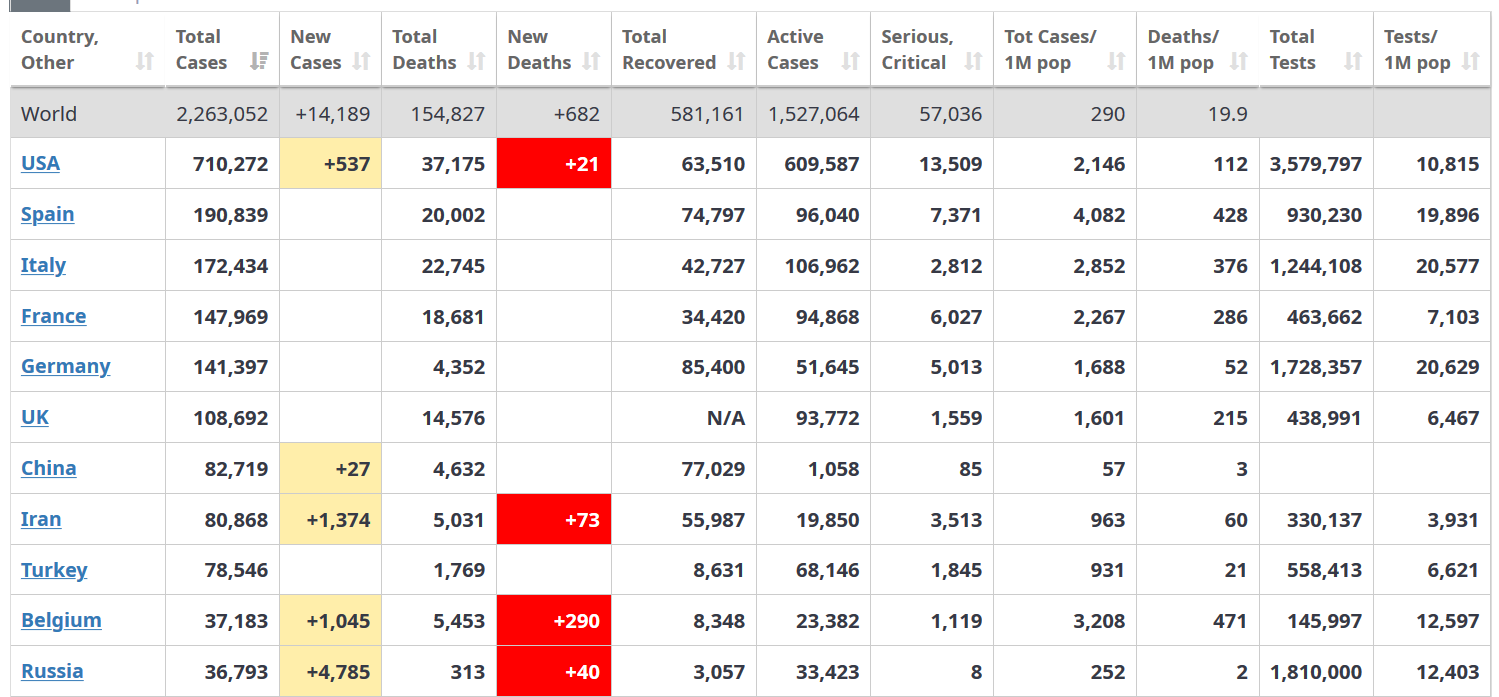Viewport: 1499px width, 697px height.
Task: Click the N/A recovered cell for UK
Action: 726,418
